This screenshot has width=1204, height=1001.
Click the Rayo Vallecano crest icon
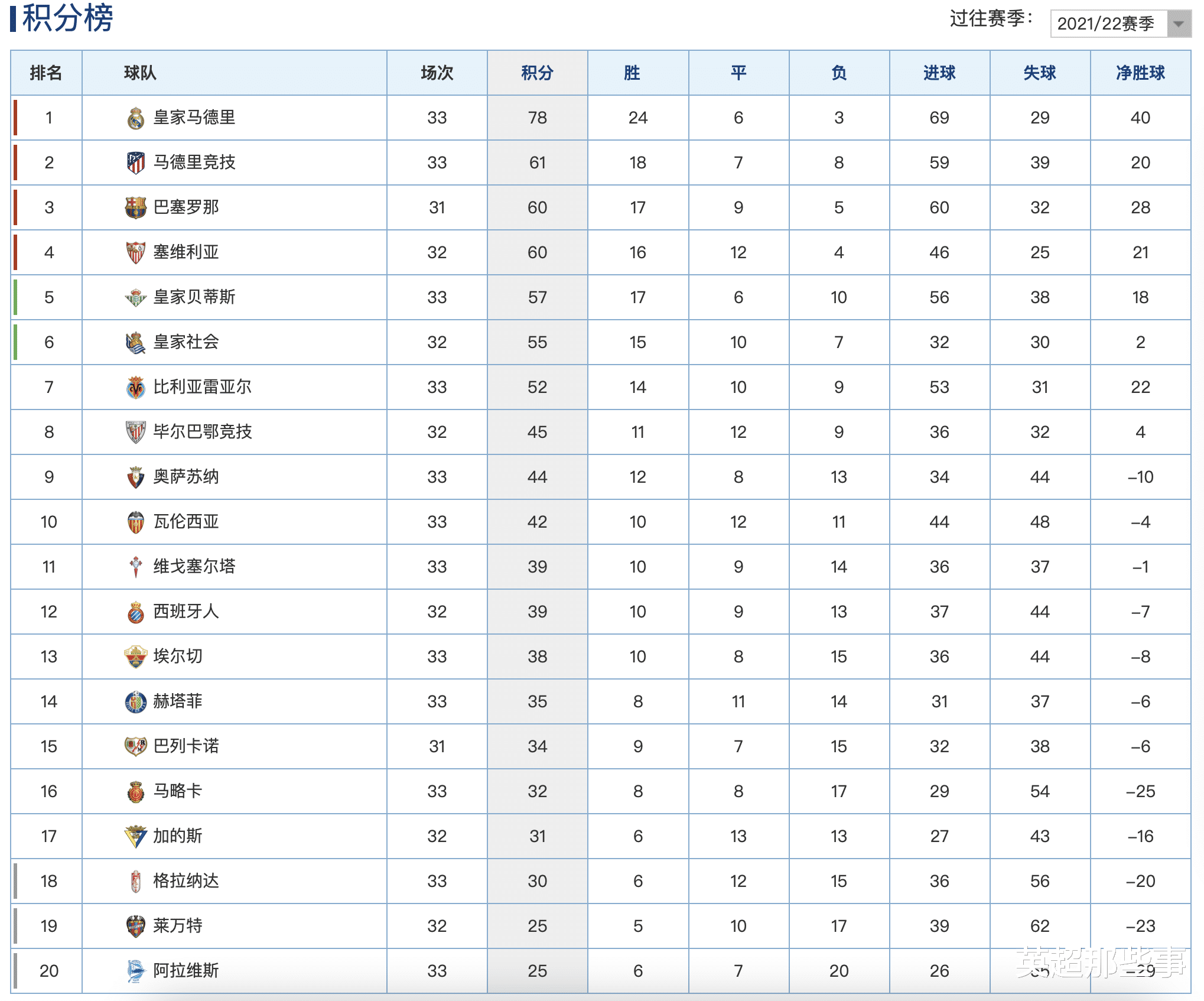tap(136, 747)
